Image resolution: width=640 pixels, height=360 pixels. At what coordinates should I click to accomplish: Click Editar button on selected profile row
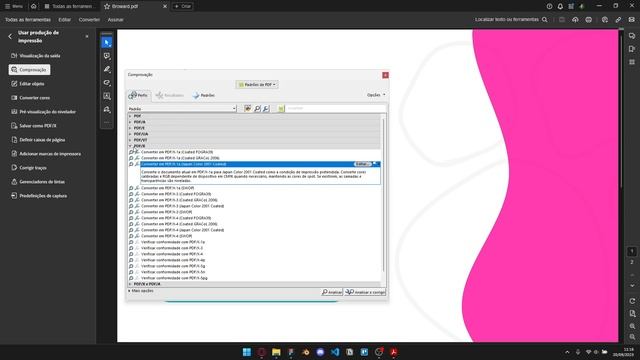click(362, 164)
